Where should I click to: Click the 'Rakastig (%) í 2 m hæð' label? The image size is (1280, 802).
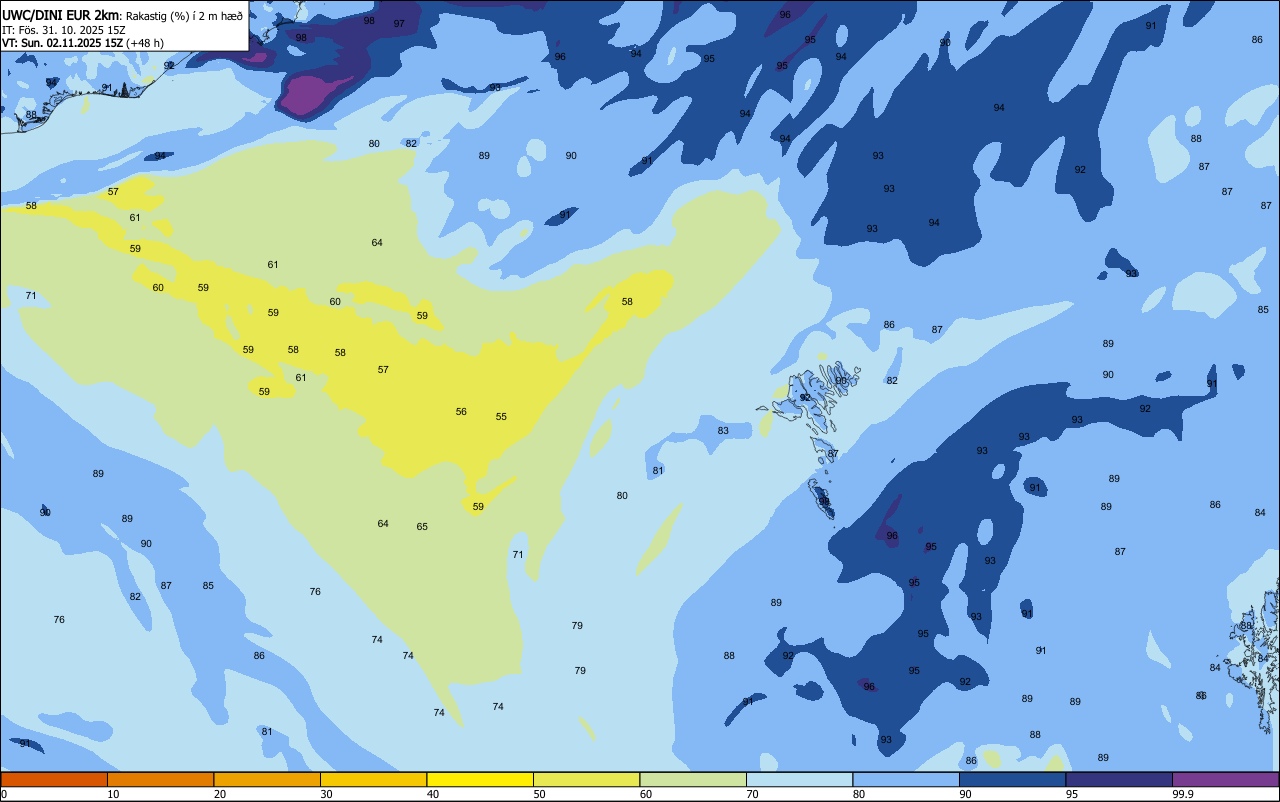click(x=184, y=16)
